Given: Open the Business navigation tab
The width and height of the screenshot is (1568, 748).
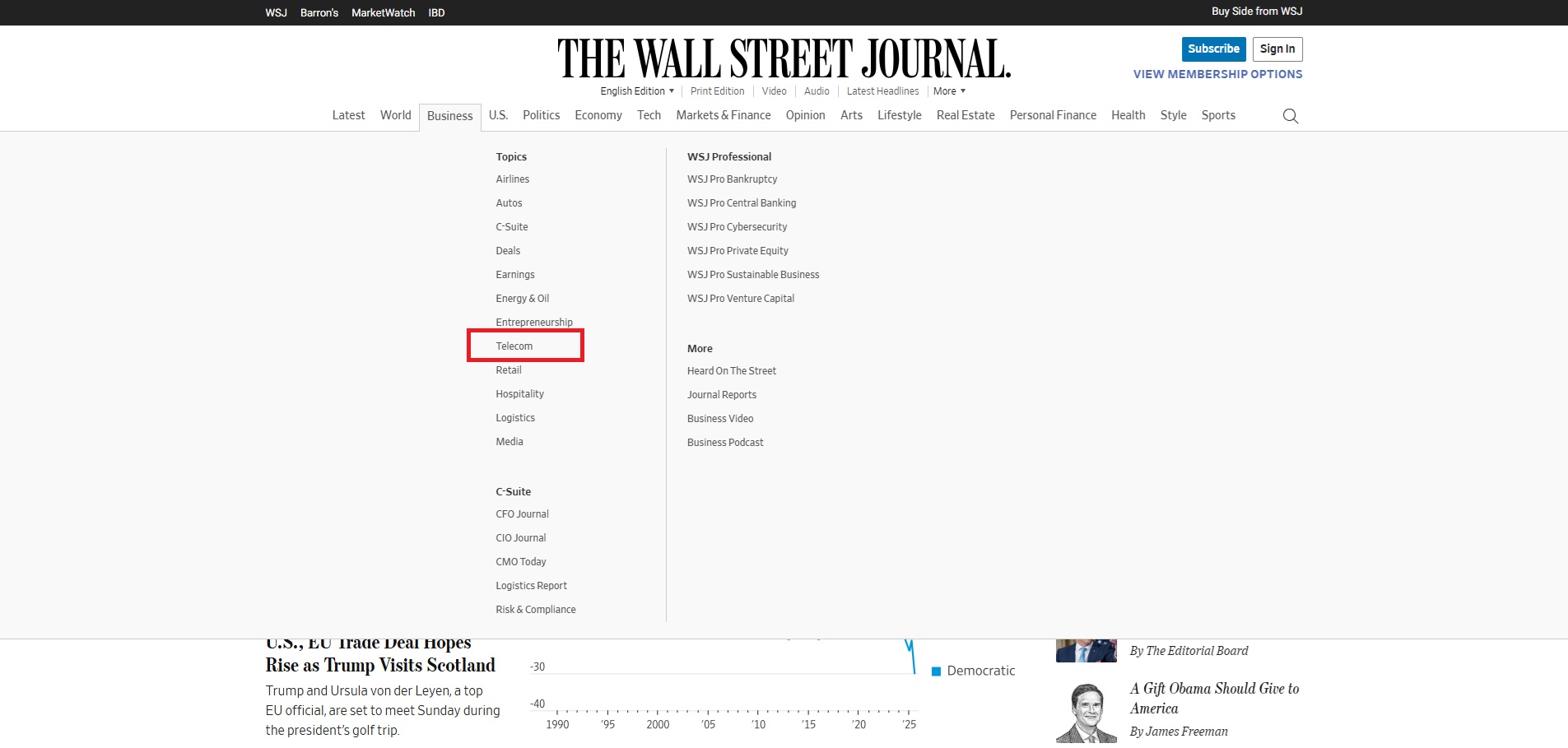Looking at the screenshot, I should (x=449, y=116).
